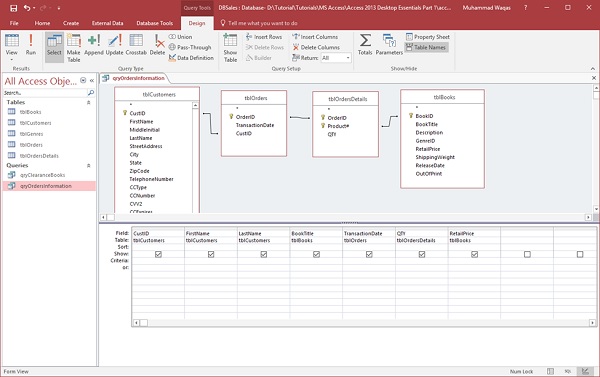The image size is (600, 377).
Task: Open the Show Table dialog
Action: point(230,47)
